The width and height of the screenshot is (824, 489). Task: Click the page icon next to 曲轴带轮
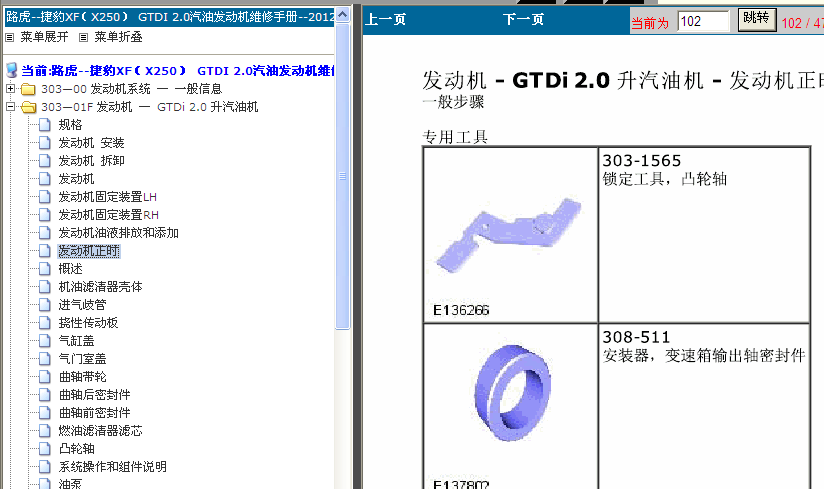click(x=45, y=377)
